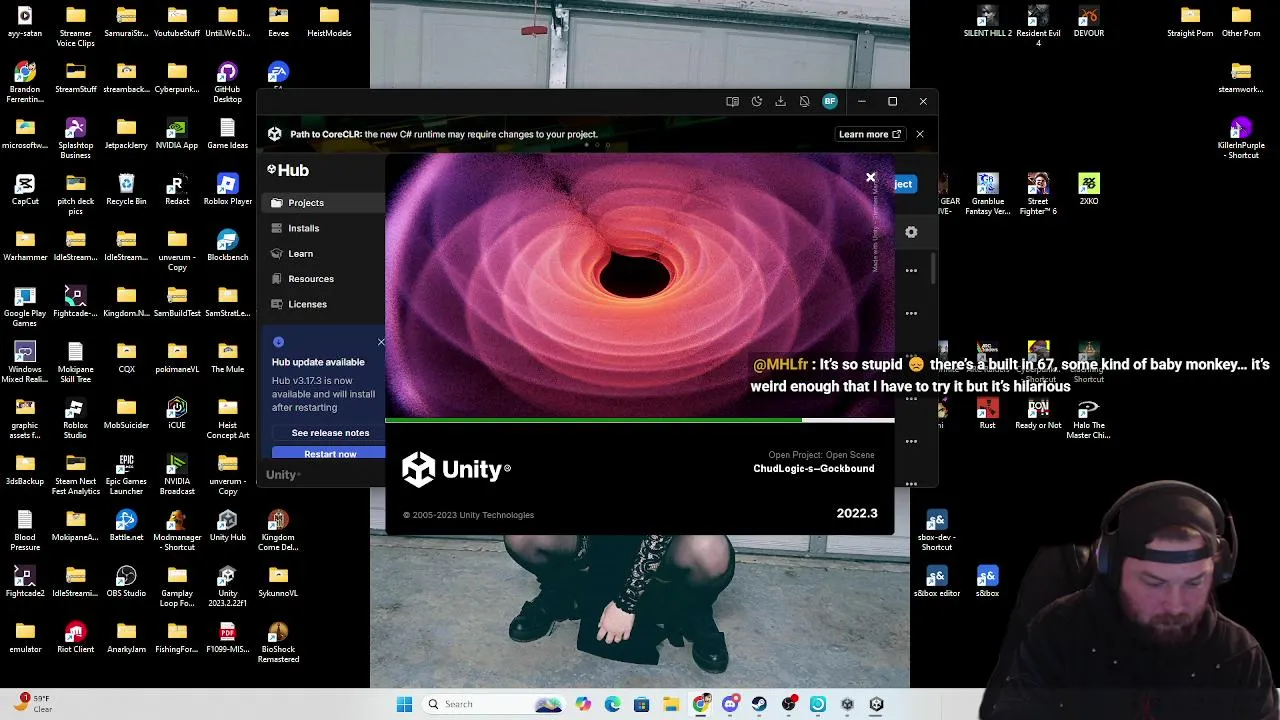Viewport: 1280px width, 720px height.
Task: Open NVIDIA Broadcast desktop icon
Action: coord(177,474)
